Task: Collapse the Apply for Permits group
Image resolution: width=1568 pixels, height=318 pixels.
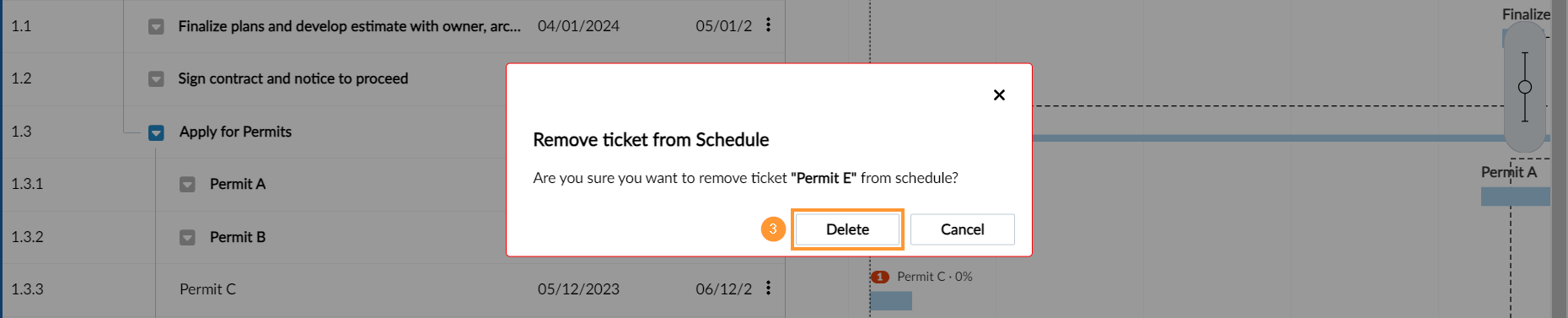Action: pyautogui.click(x=156, y=132)
